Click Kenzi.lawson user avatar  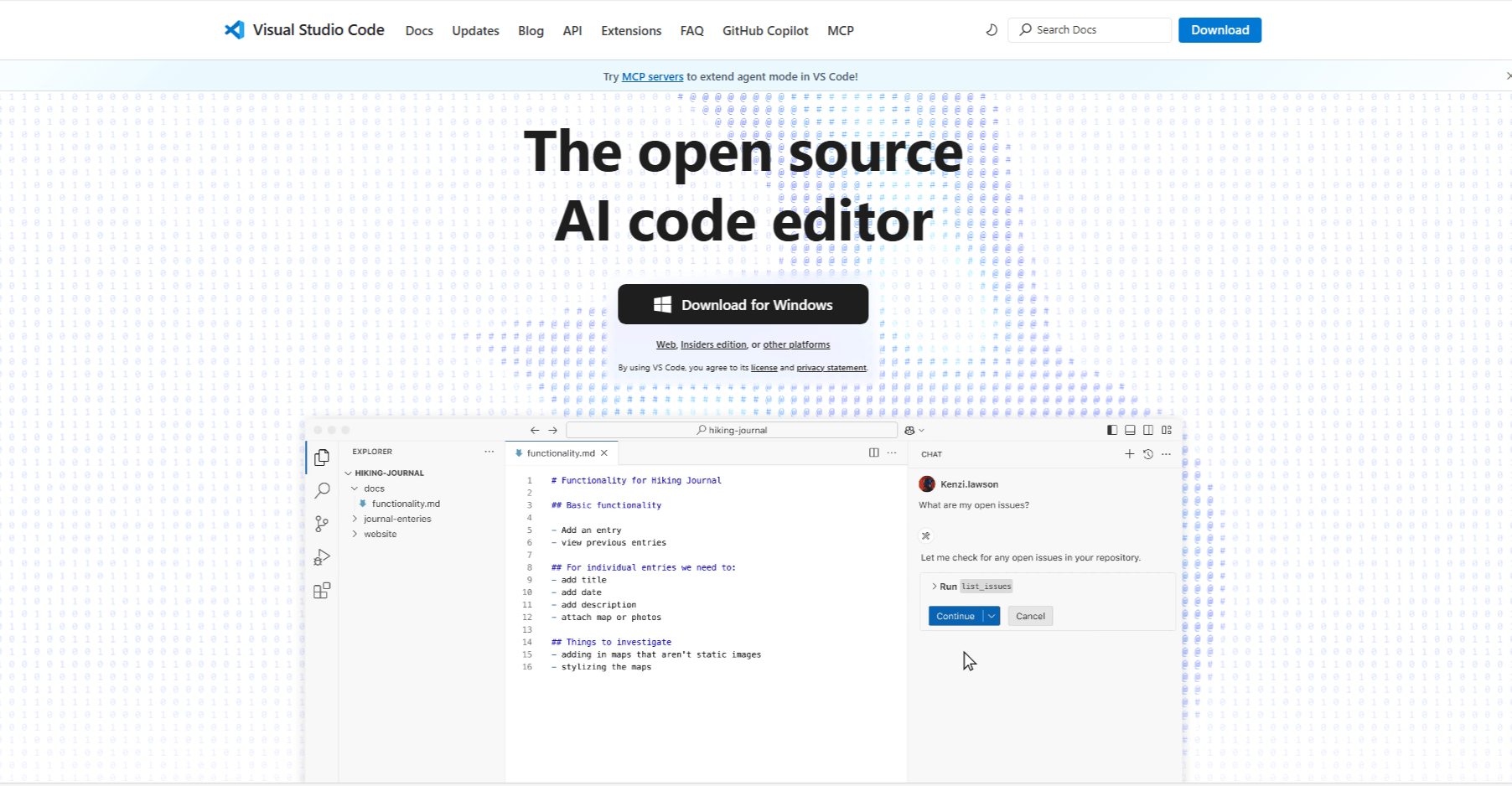click(x=927, y=483)
